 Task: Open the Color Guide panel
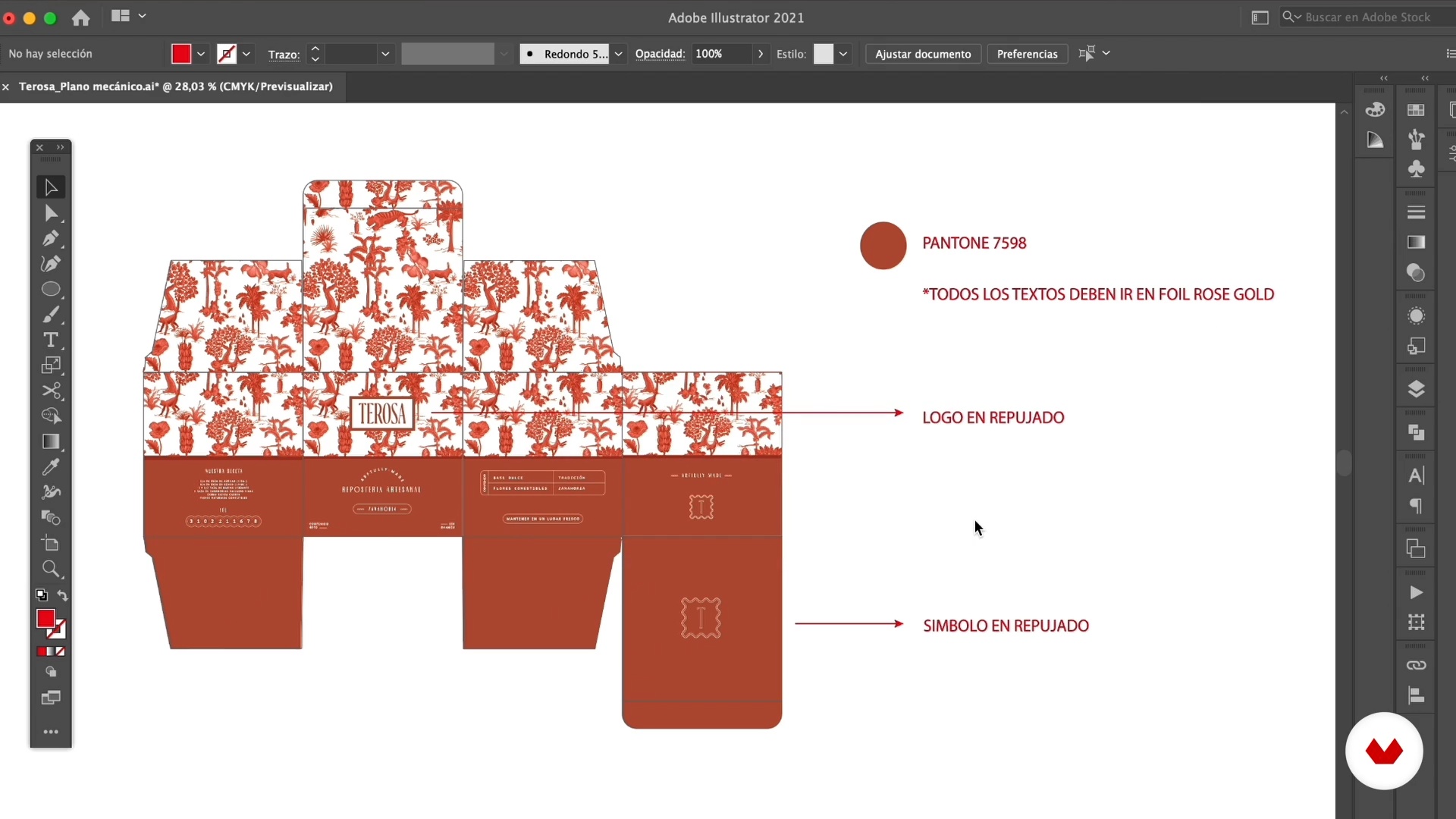pyautogui.click(x=1375, y=140)
